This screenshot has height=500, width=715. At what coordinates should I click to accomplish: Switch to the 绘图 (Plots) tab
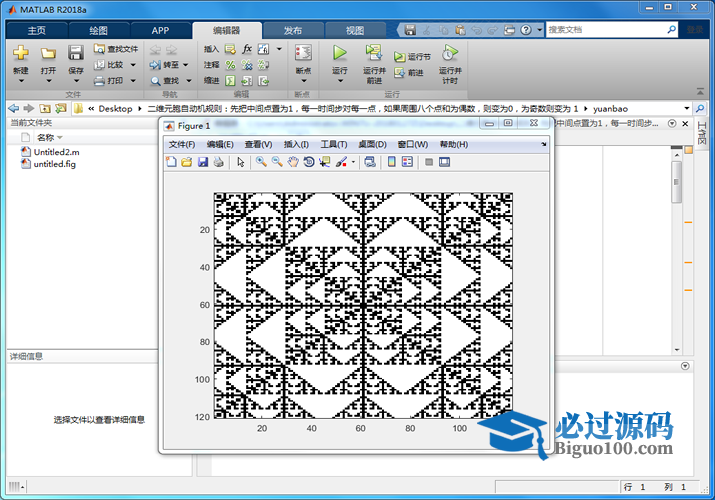tap(98, 30)
